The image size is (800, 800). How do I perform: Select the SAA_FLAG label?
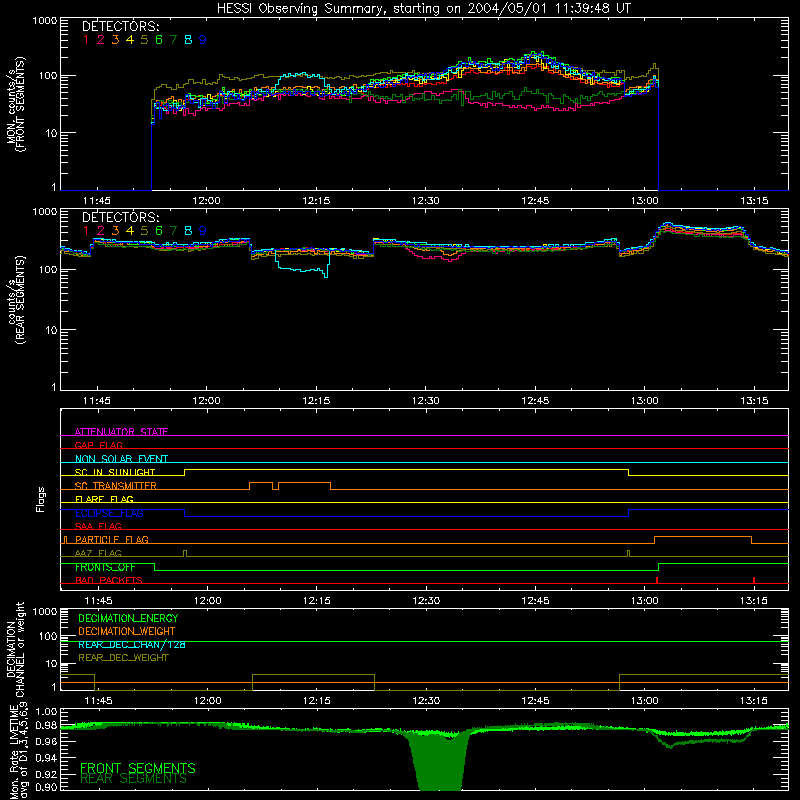coord(98,526)
